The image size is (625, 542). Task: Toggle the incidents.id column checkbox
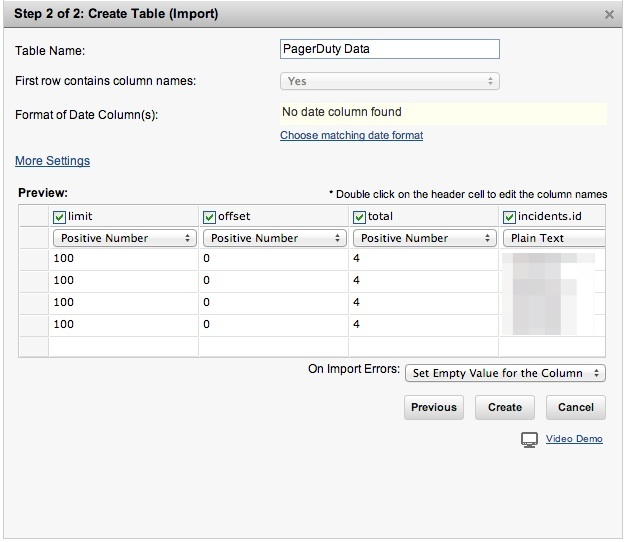click(x=509, y=217)
